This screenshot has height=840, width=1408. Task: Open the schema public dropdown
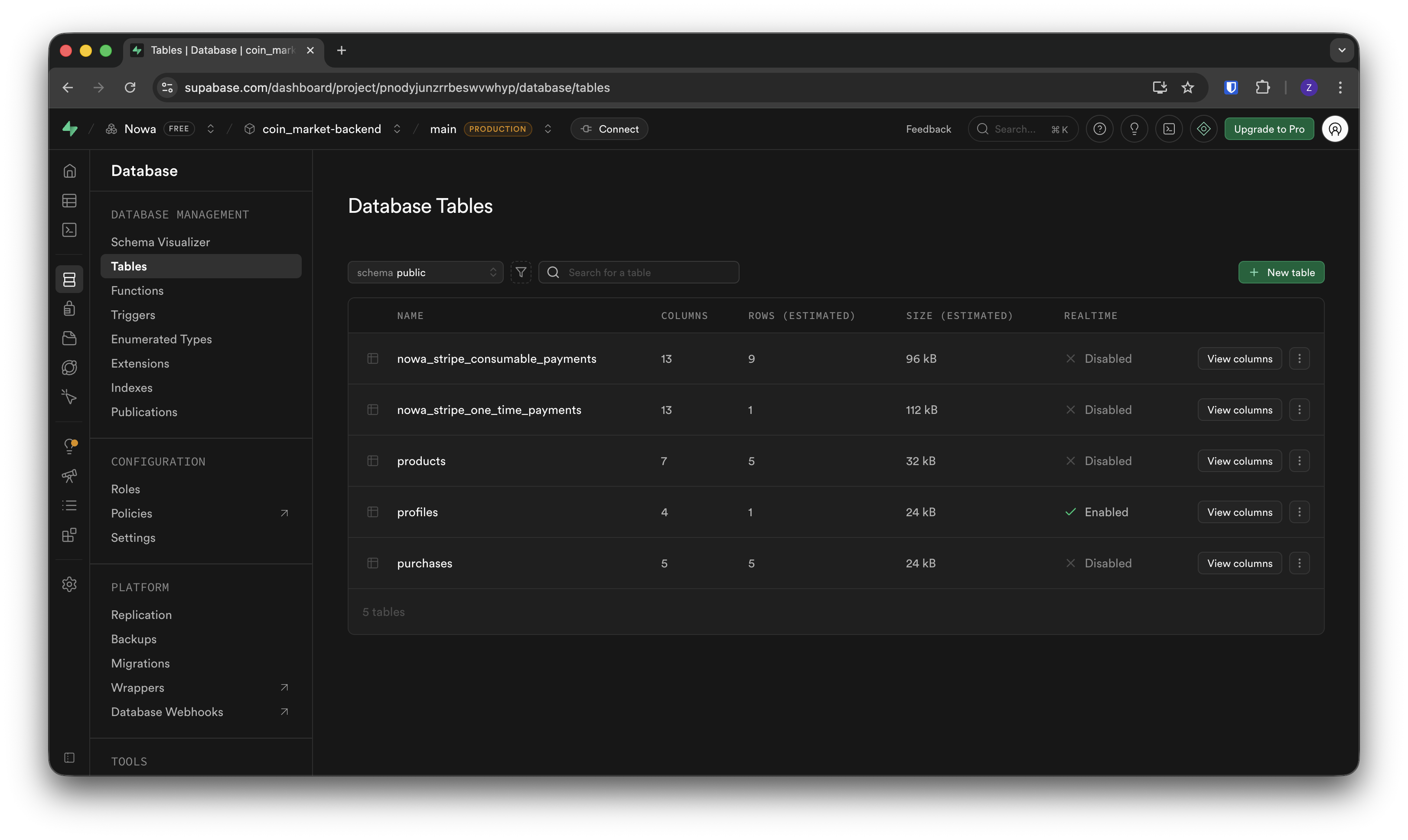(x=426, y=272)
